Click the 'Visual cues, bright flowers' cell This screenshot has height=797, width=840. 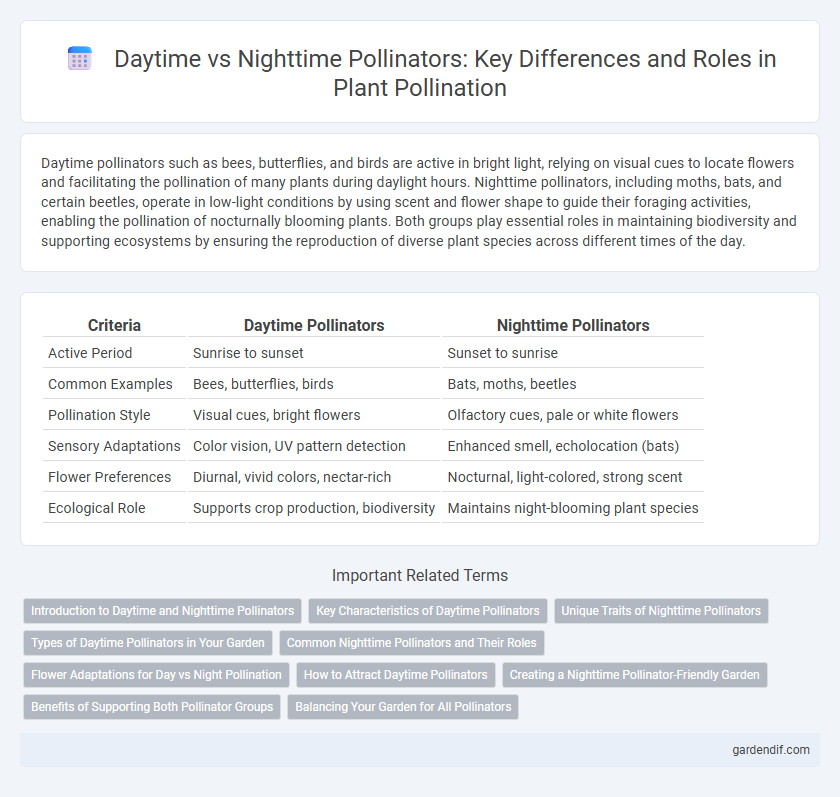pos(314,415)
